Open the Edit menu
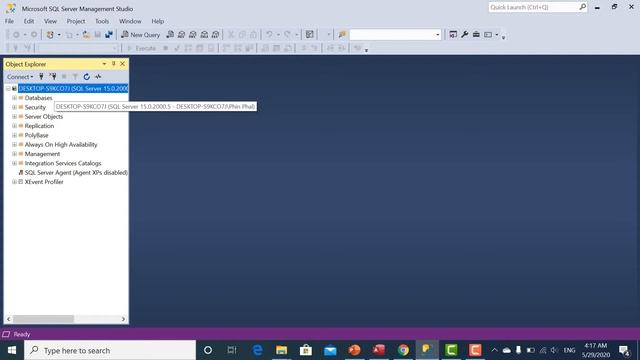The width and height of the screenshot is (640, 360). (29, 21)
